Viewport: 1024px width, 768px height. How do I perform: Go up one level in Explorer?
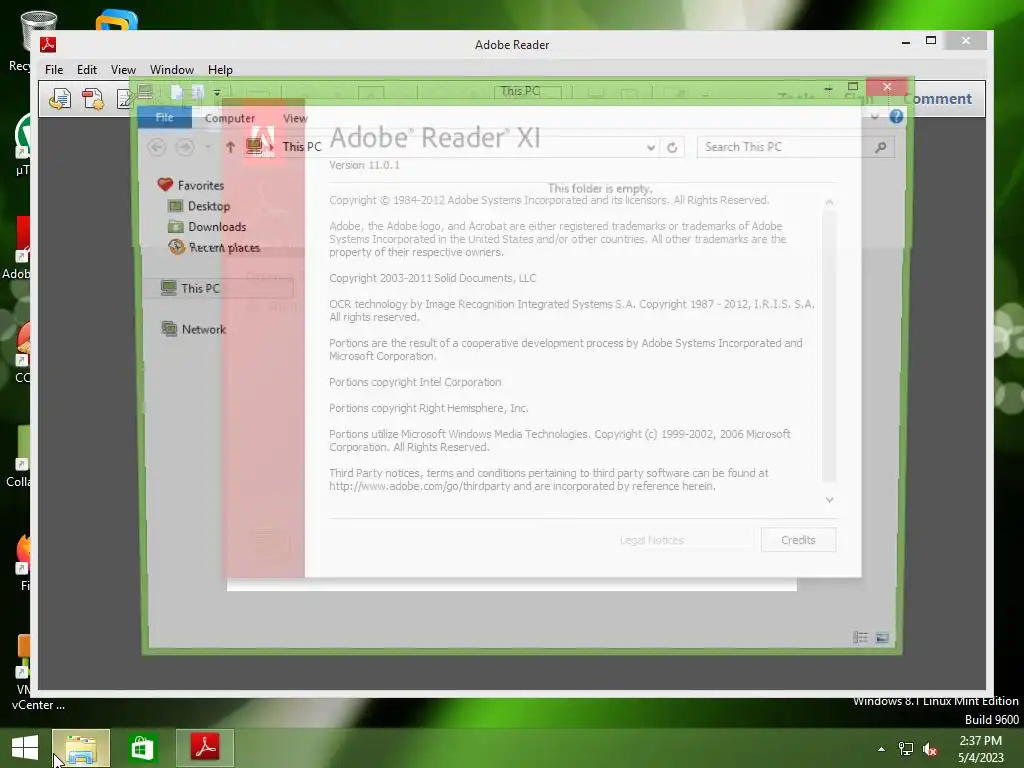click(230, 147)
